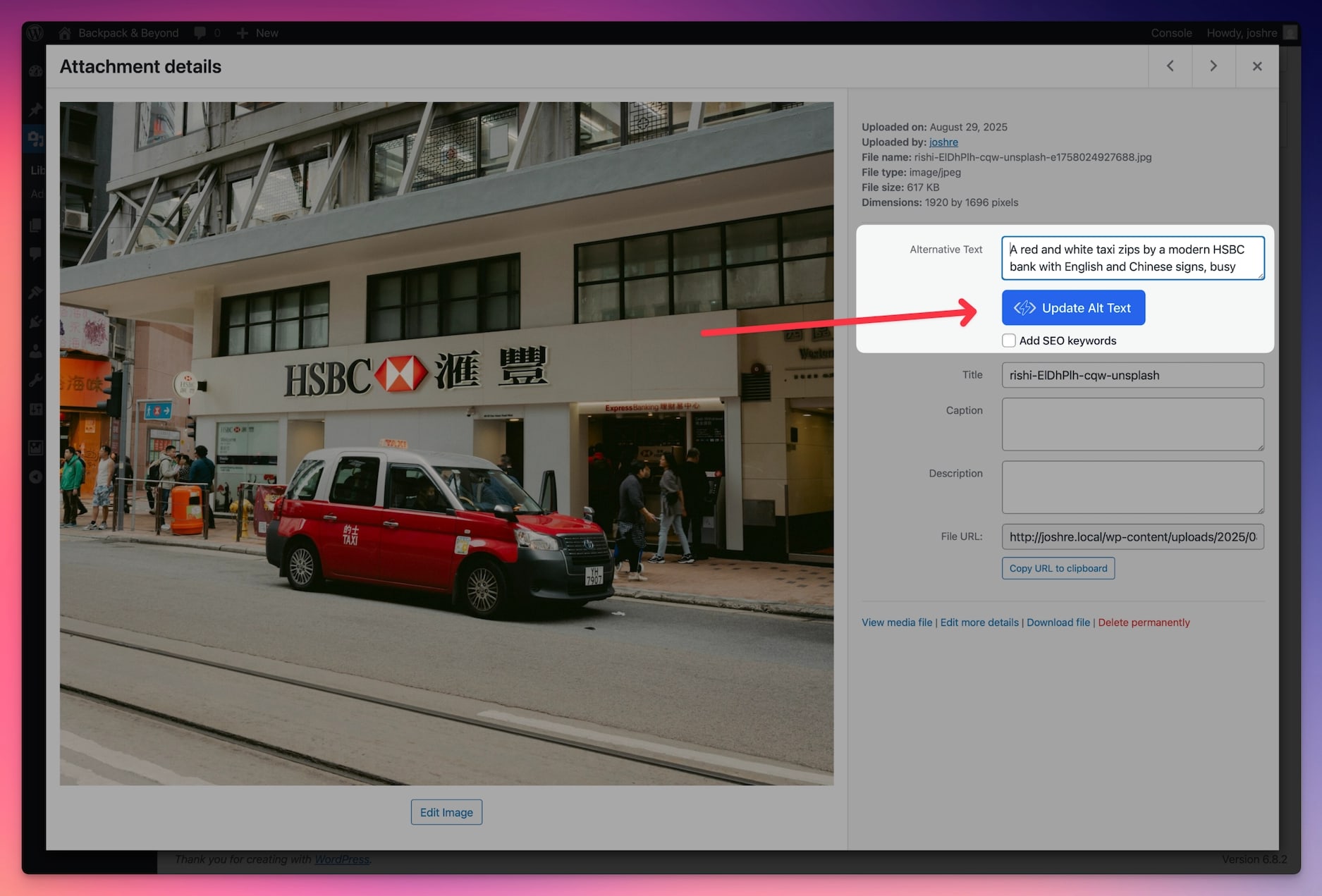Open the New menu in admin bar
The width and height of the screenshot is (1322, 896).
coord(267,32)
